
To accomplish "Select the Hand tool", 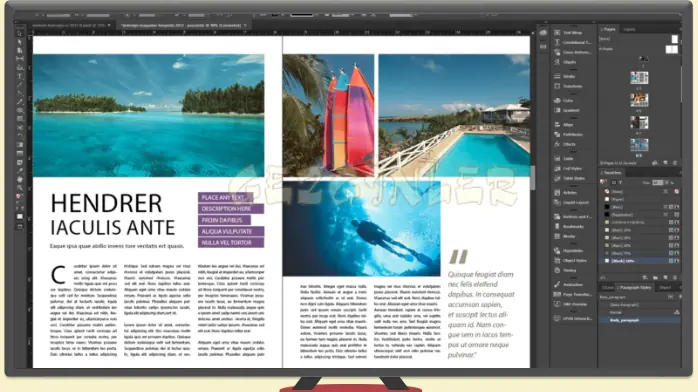I will coord(20,179).
